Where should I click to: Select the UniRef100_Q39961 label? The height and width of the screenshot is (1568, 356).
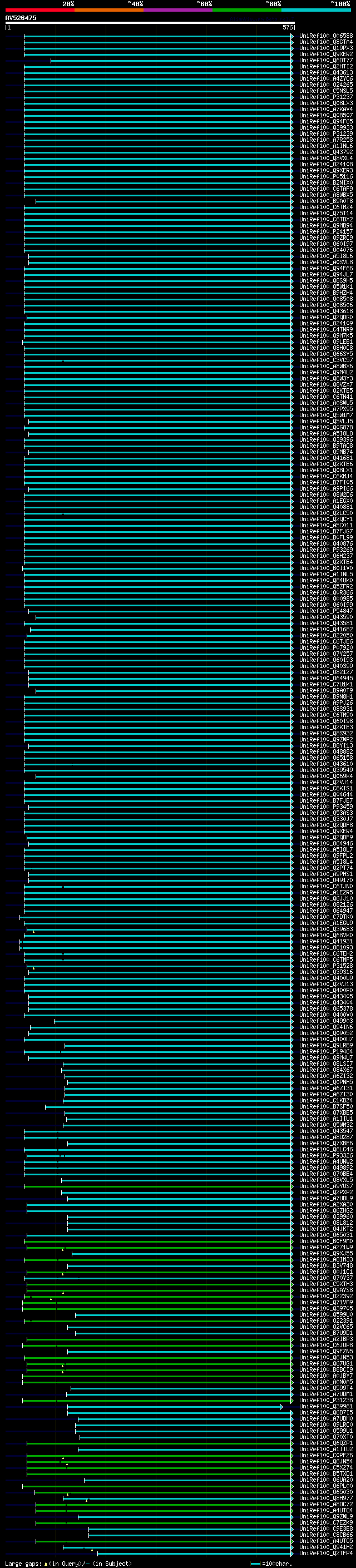pos(326,1406)
